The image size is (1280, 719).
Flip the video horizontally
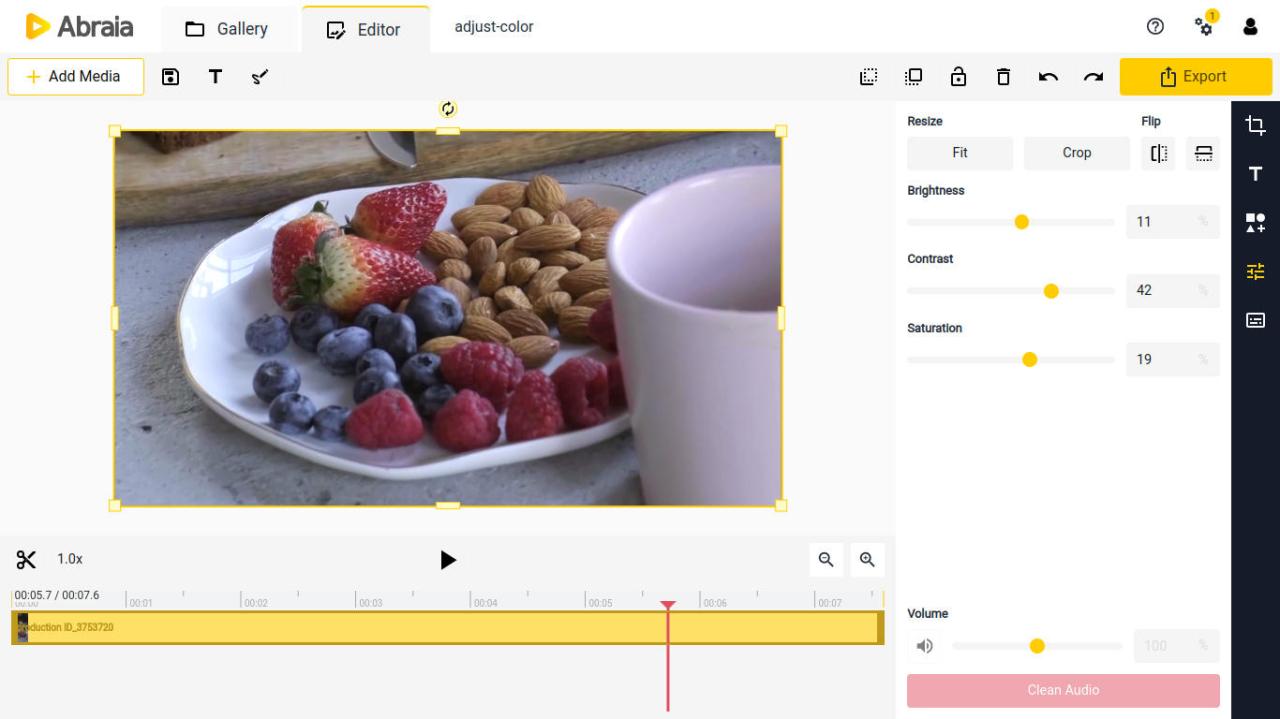coord(1158,153)
